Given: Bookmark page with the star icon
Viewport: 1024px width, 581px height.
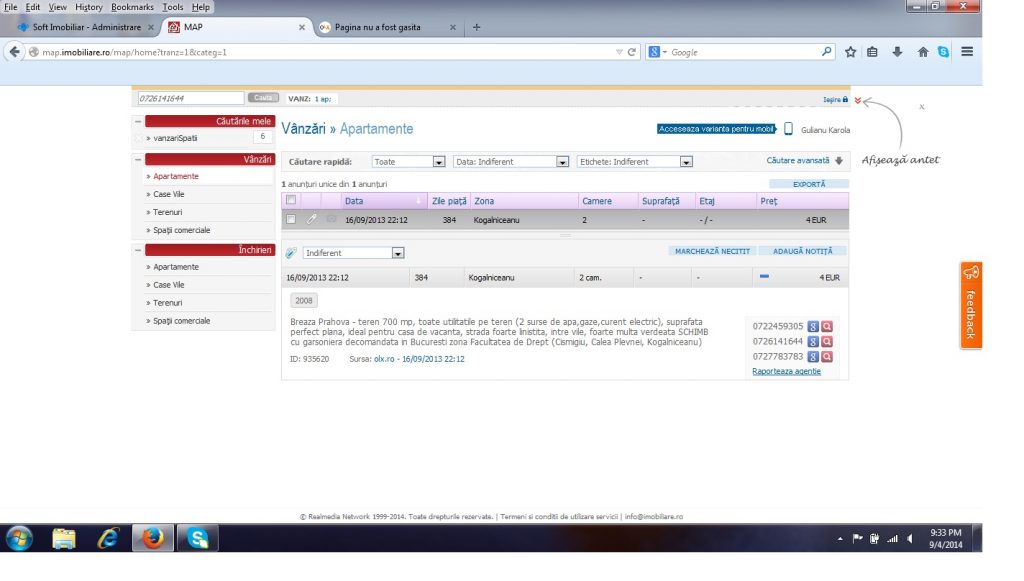Looking at the screenshot, I should pyautogui.click(x=850, y=52).
